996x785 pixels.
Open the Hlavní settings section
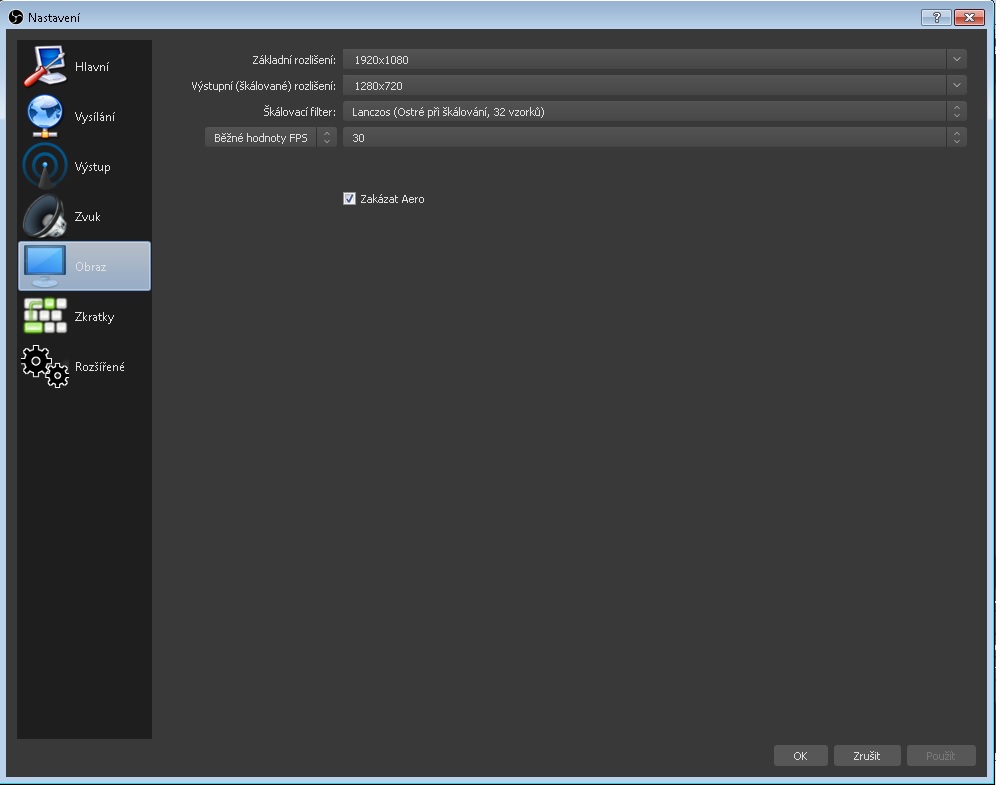84,66
